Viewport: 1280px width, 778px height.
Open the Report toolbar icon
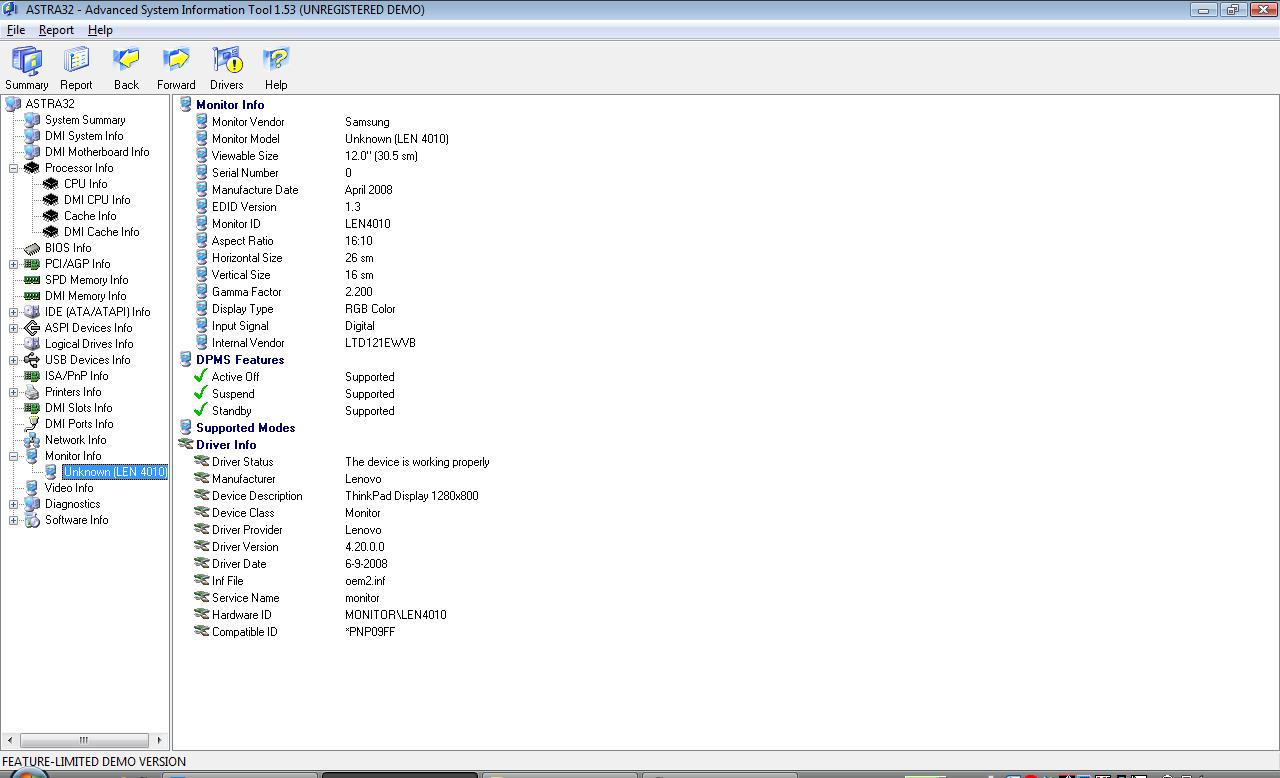(x=76, y=61)
